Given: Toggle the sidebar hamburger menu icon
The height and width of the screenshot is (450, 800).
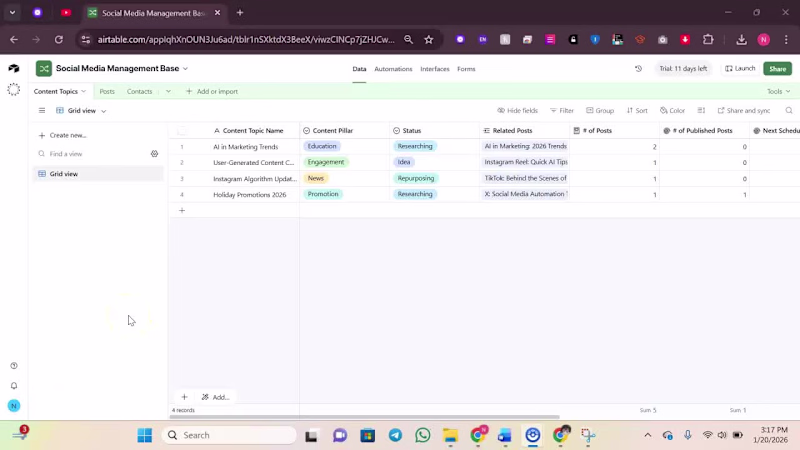Looking at the screenshot, I should (42, 110).
